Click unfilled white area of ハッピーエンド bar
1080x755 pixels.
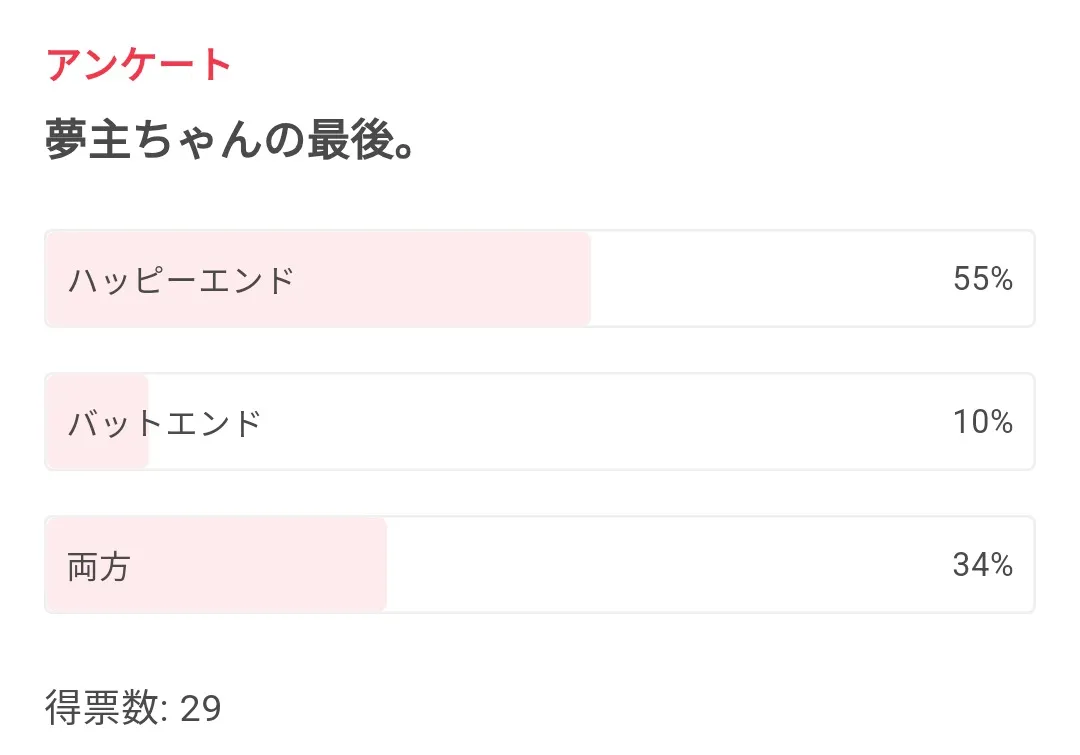[760, 279]
